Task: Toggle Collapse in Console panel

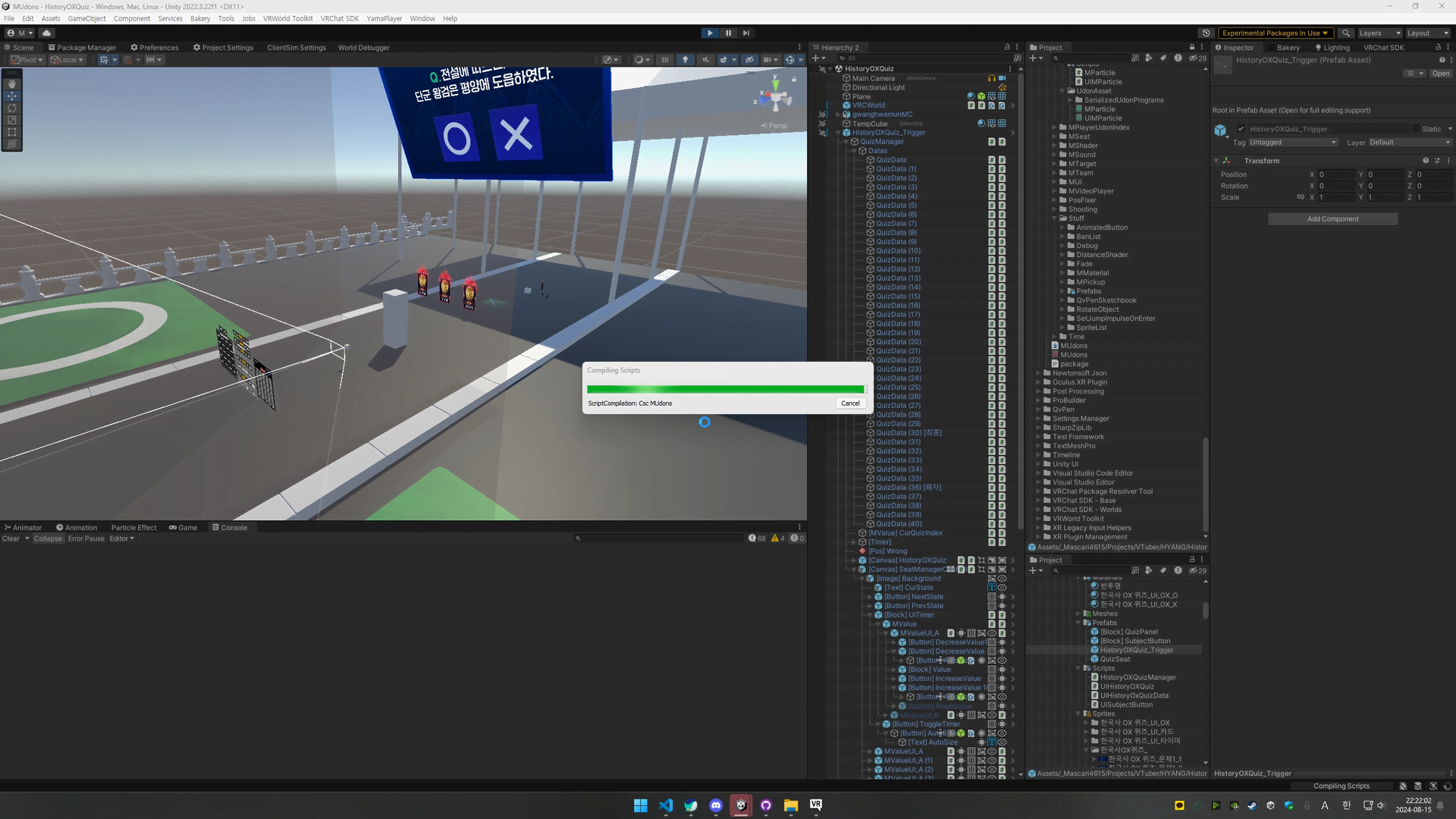Action: (48, 538)
